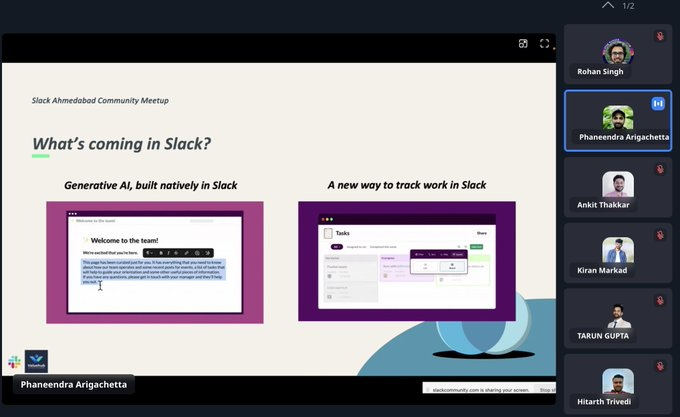The height and width of the screenshot is (417, 680).
Task: Click the ValueHub logo on the slide
Action: (x=36, y=361)
